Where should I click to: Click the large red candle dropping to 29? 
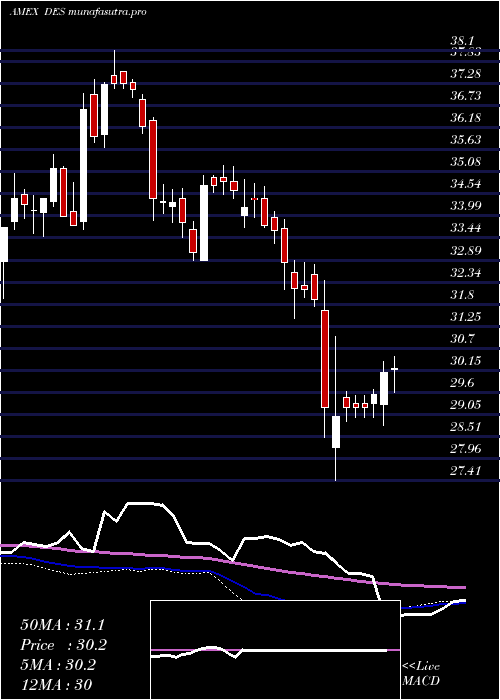pyautogui.click(x=325, y=358)
